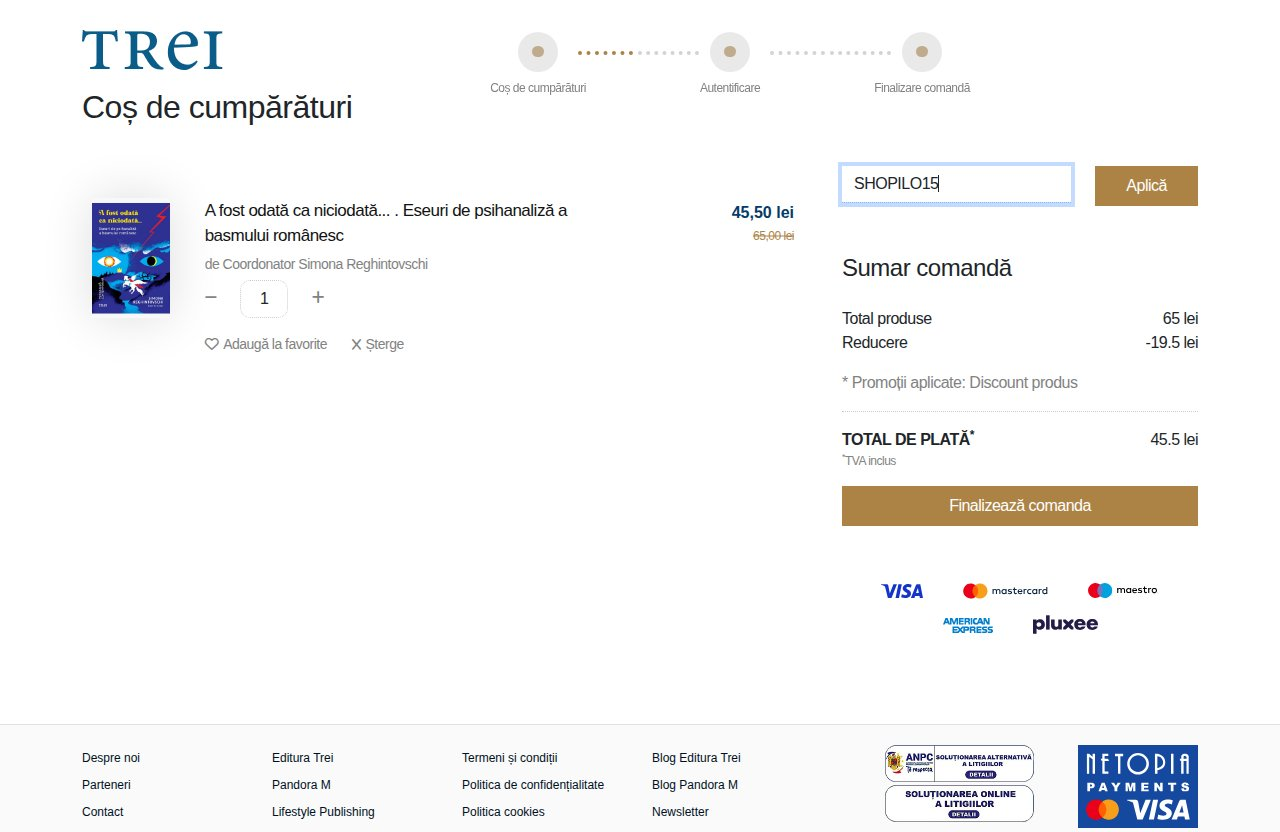Viewport: 1280px width, 832px height.
Task: Open Termeni și condiții link
Action: (510, 758)
